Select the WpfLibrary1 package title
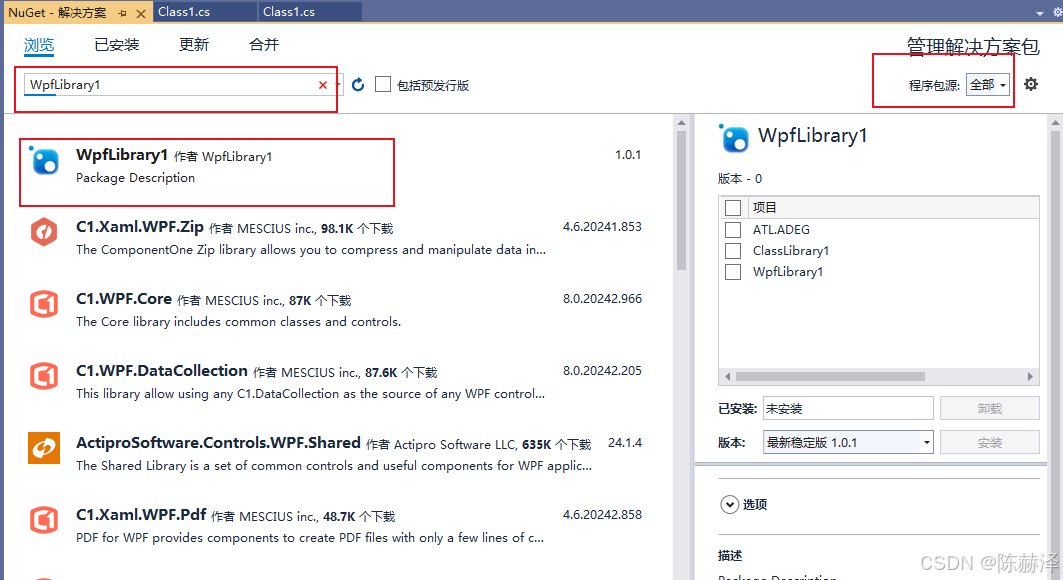 [x=122, y=154]
